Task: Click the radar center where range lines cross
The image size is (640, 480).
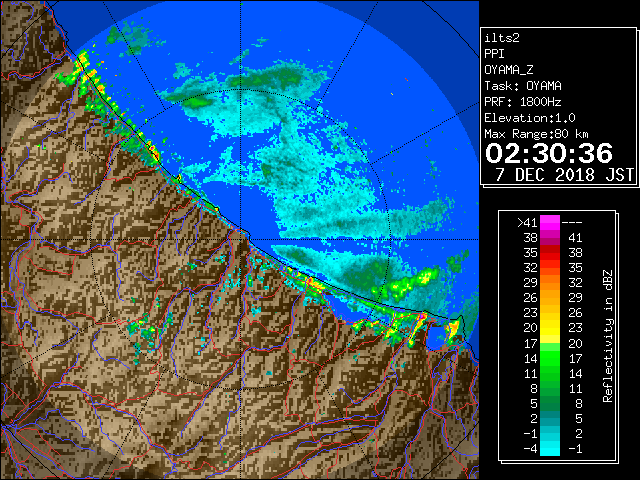Action: click(241, 240)
